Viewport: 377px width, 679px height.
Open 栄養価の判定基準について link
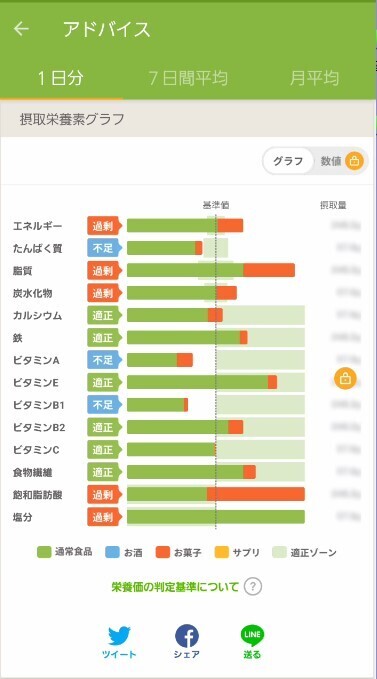[x=175, y=587]
